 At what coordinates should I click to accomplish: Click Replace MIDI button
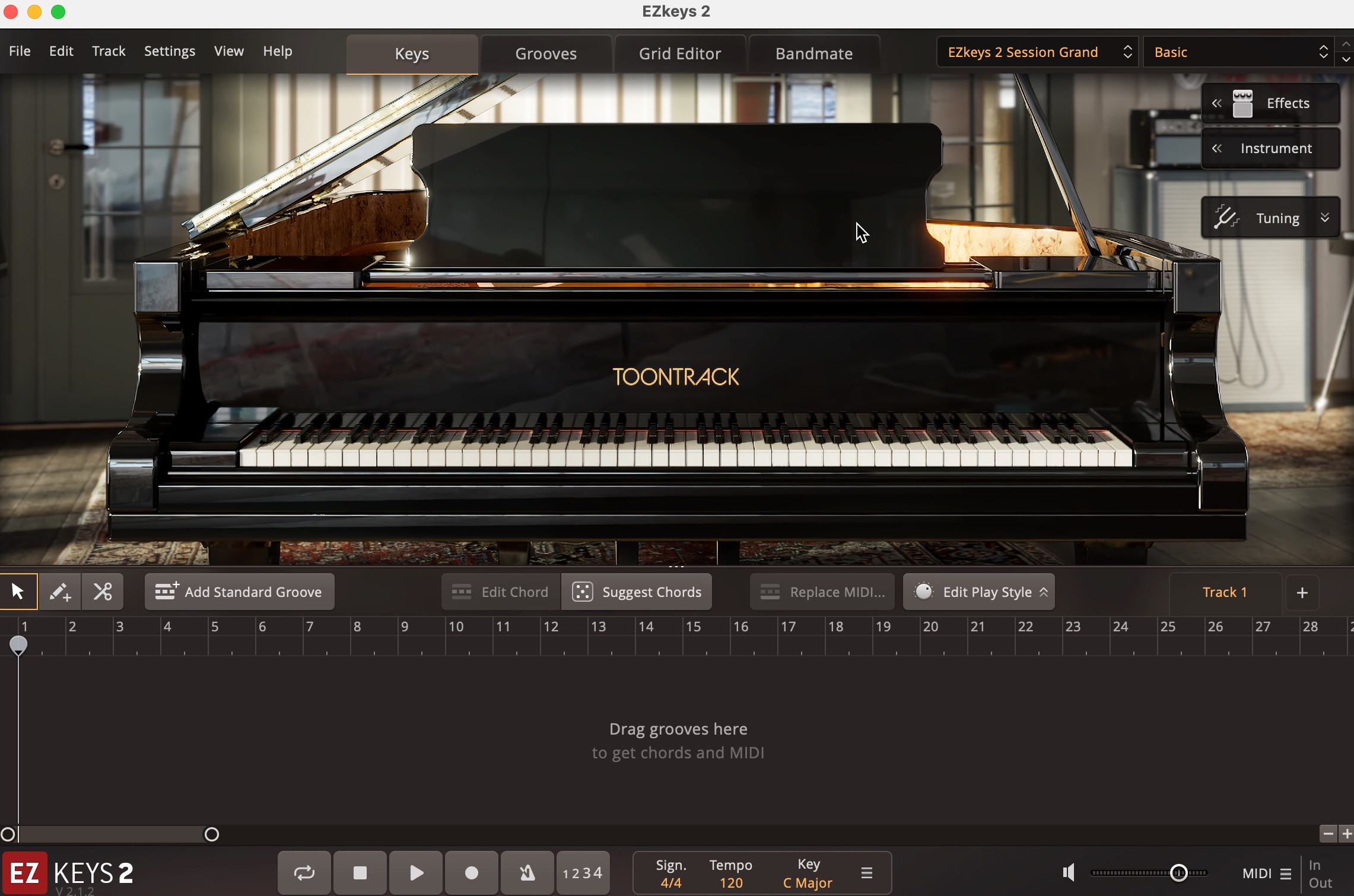(822, 592)
